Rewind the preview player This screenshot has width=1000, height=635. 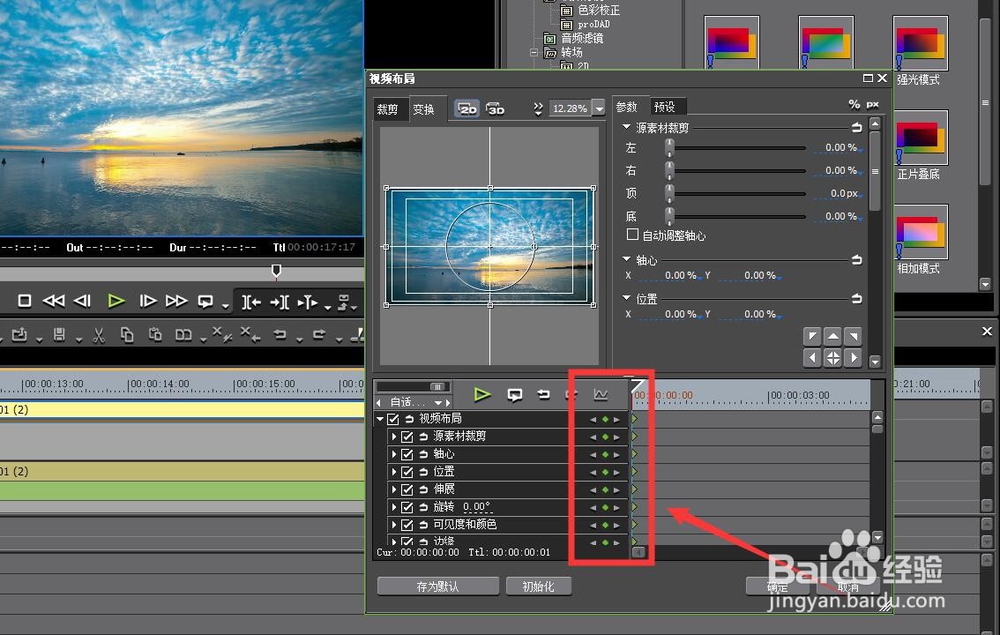tap(54, 301)
